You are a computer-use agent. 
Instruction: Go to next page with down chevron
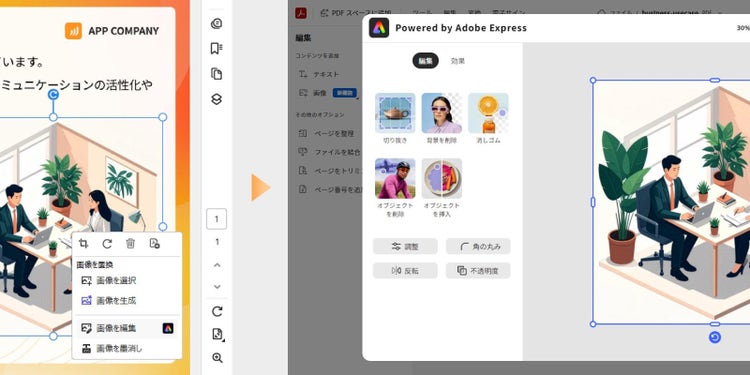coord(217,287)
